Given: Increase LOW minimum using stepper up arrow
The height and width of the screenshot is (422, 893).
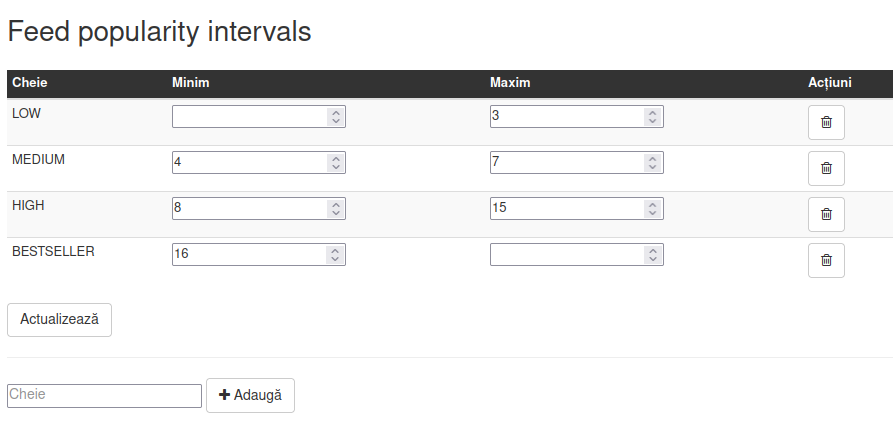Looking at the screenshot, I should (x=336, y=112).
